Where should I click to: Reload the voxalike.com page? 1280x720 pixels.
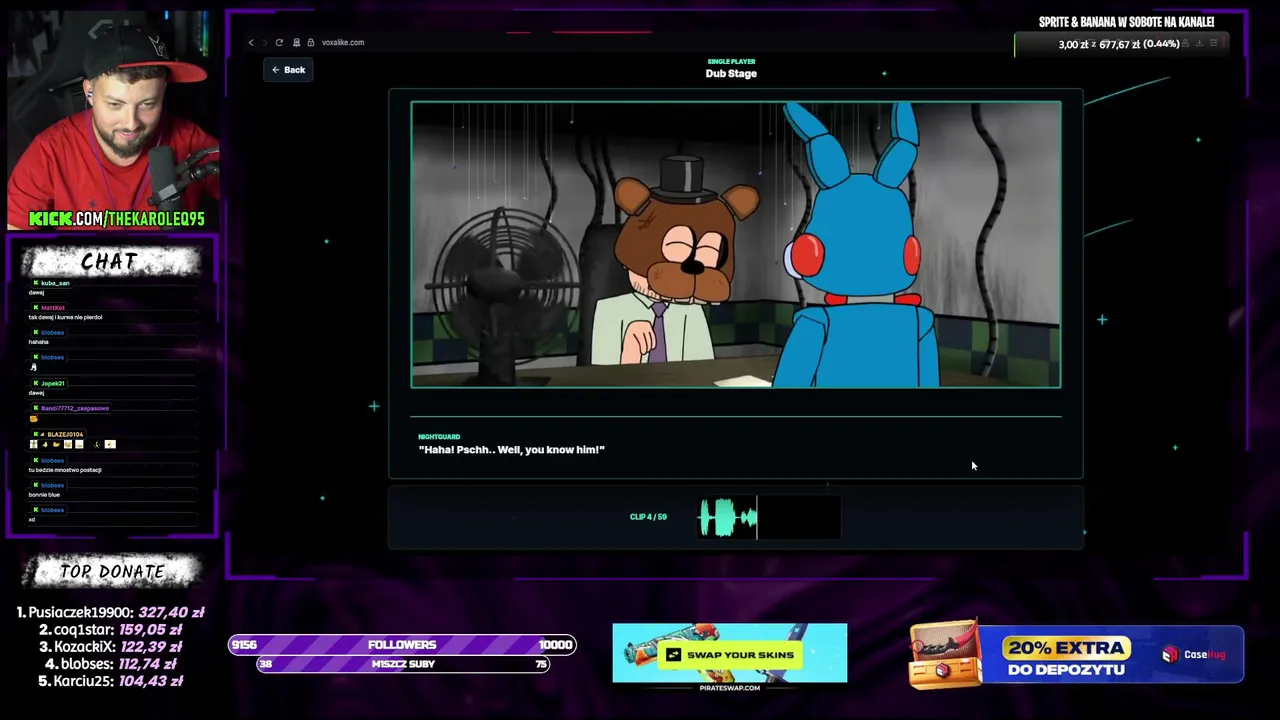tap(279, 43)
